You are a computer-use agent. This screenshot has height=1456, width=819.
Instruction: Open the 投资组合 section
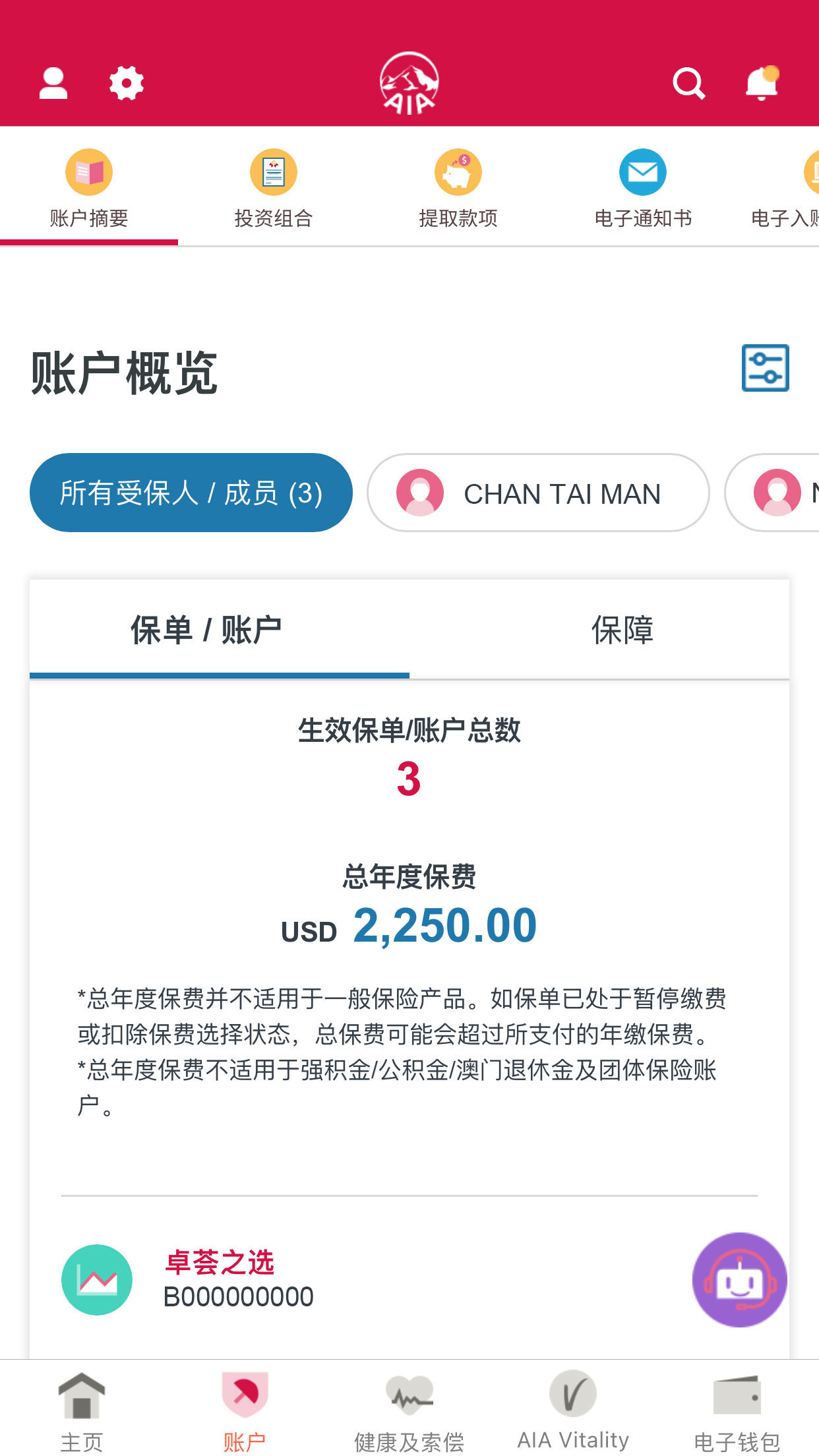[273, 189]
